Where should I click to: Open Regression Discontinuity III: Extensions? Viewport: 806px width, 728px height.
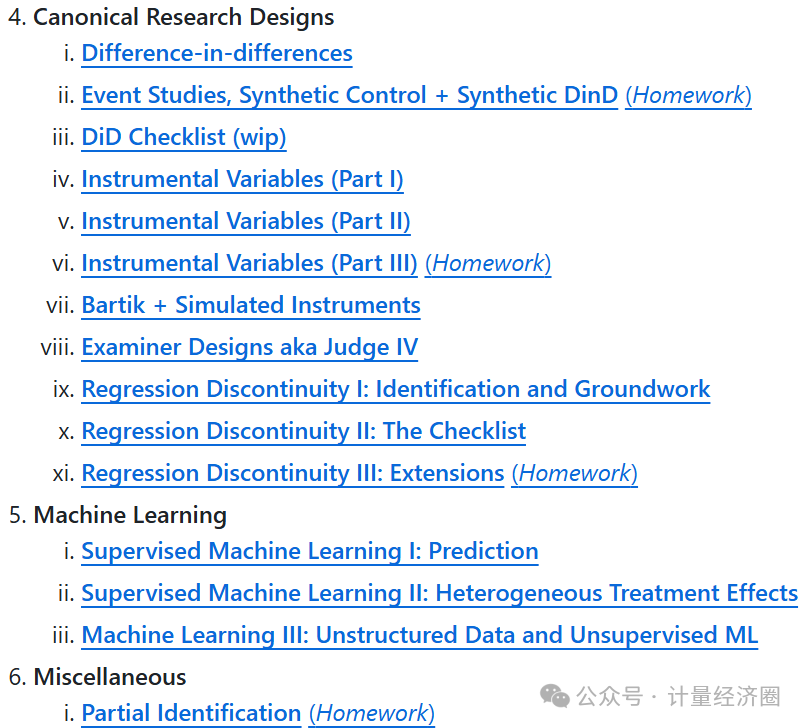292,474
